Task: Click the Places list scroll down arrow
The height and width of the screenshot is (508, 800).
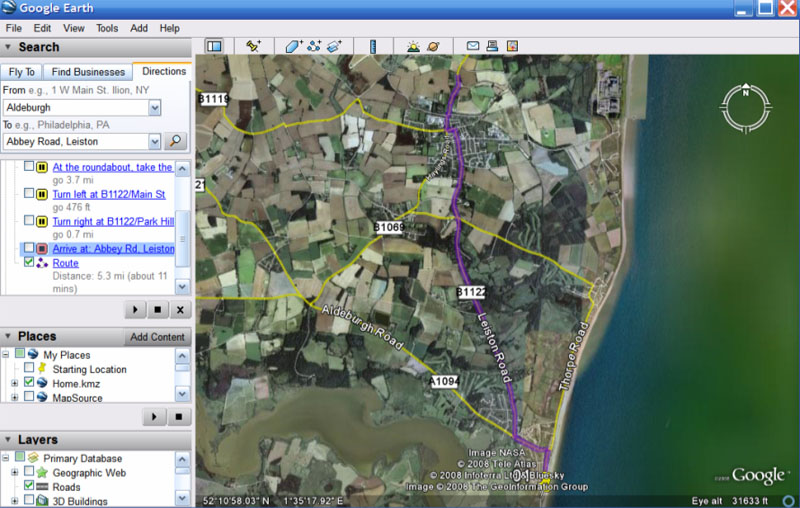Action: [183, 394]
